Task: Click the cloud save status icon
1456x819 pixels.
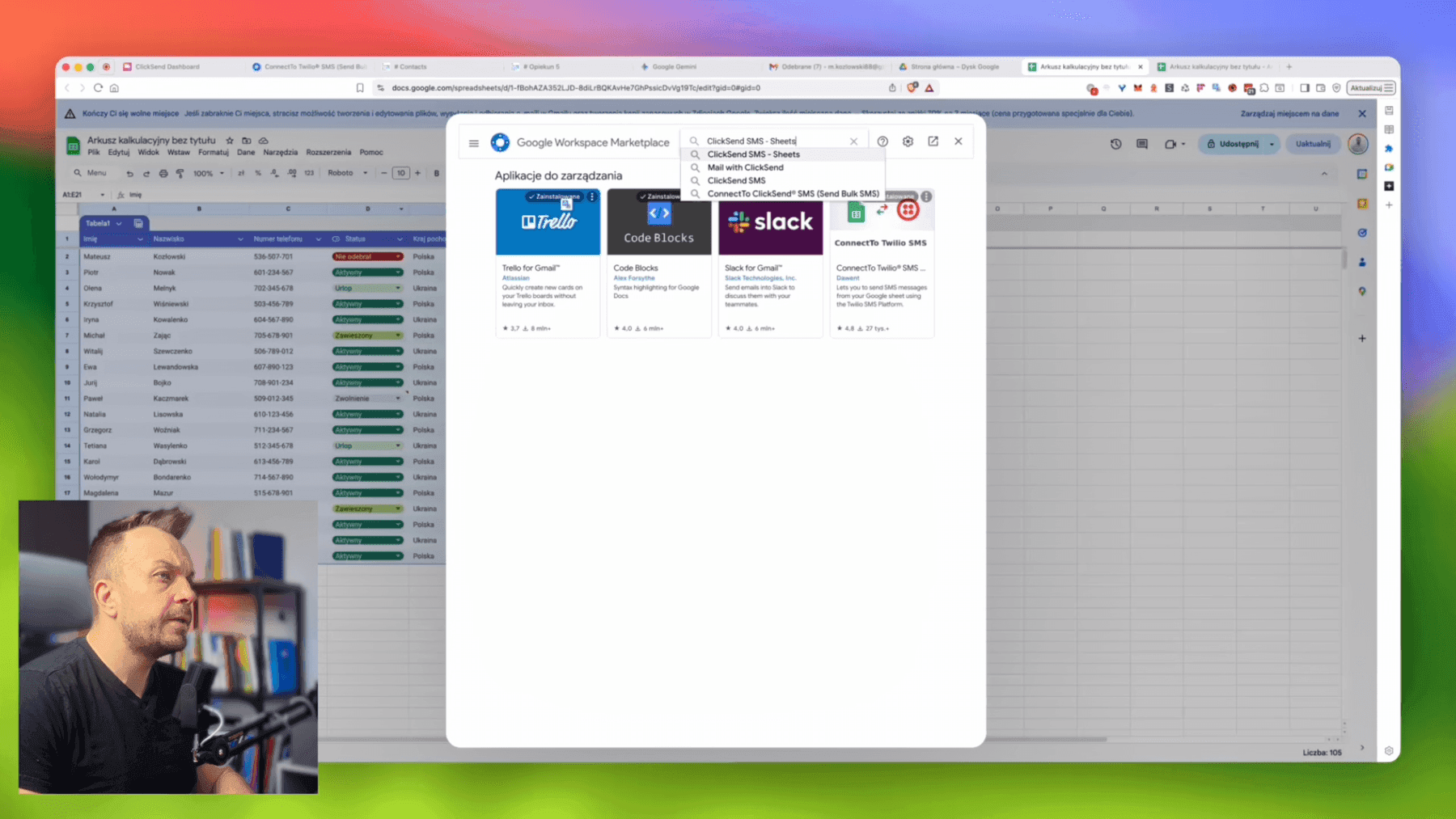Action: 264,140
